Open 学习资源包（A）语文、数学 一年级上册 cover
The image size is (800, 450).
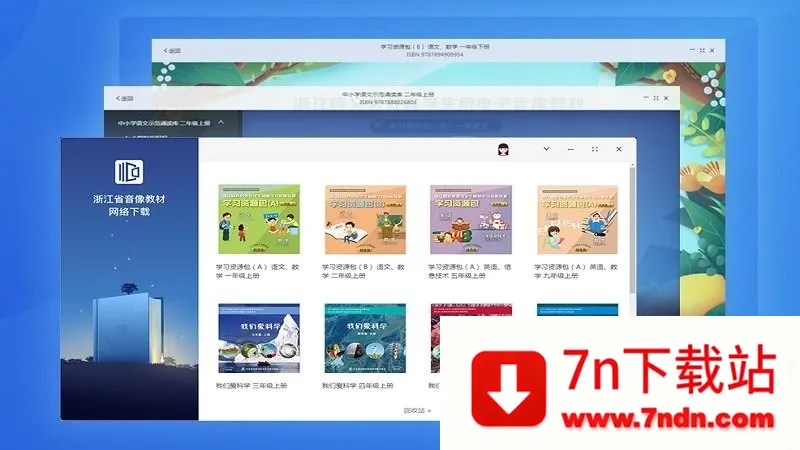[259, 218]
